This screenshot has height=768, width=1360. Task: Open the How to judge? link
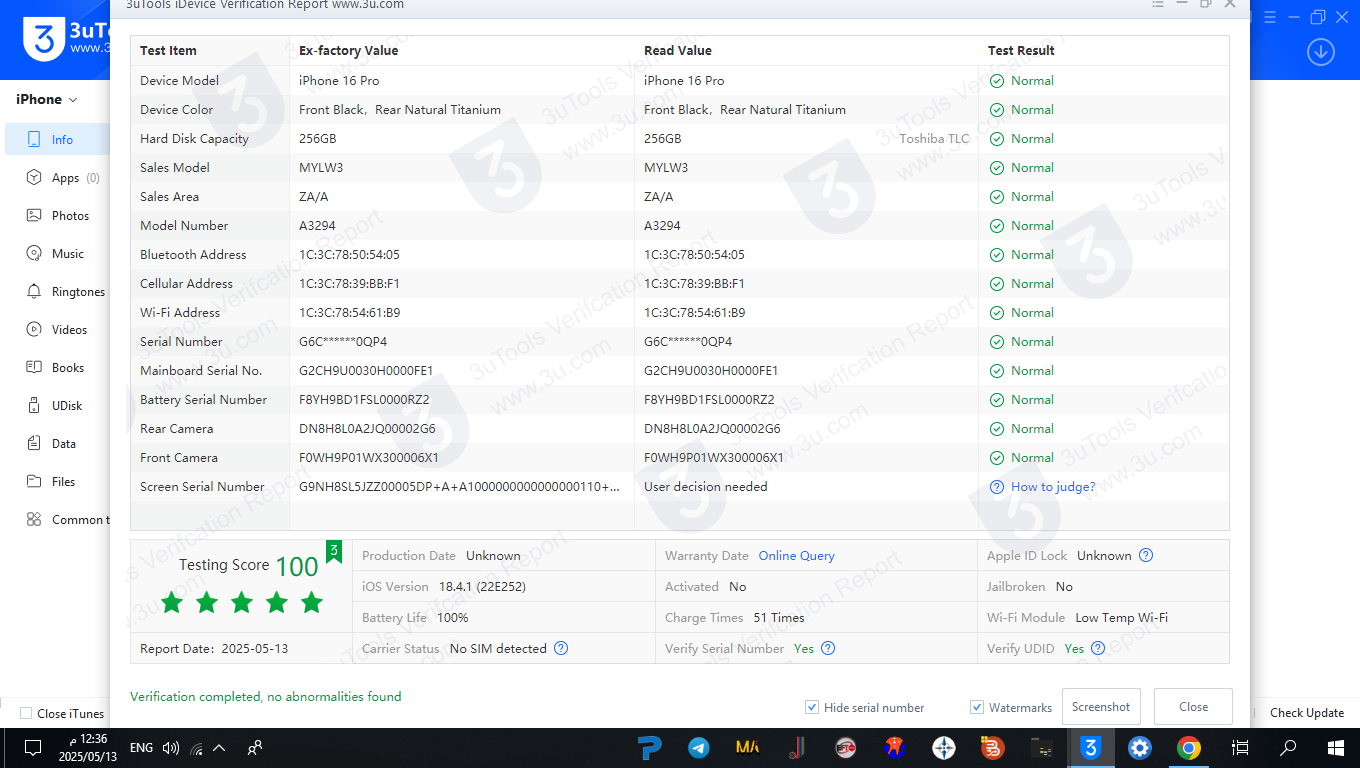[1053, 487]
